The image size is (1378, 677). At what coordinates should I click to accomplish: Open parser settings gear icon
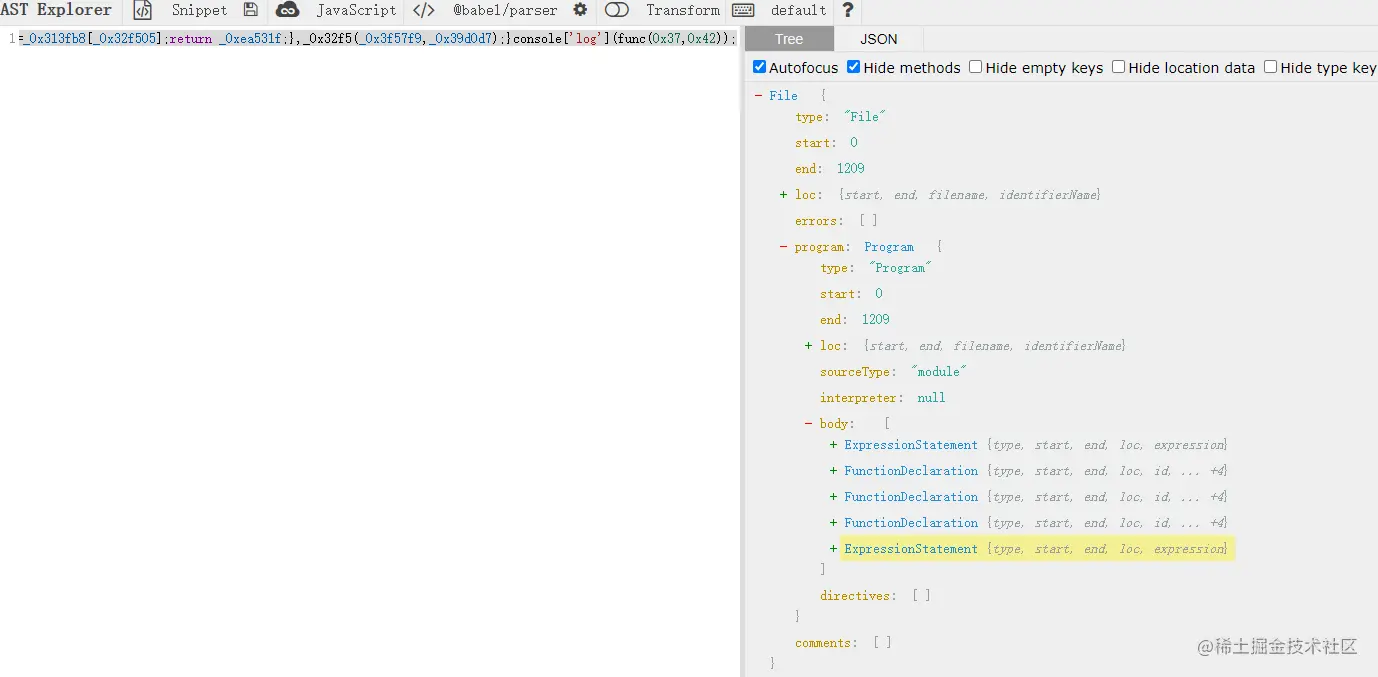pyautogui.click(x=580, y=10)
